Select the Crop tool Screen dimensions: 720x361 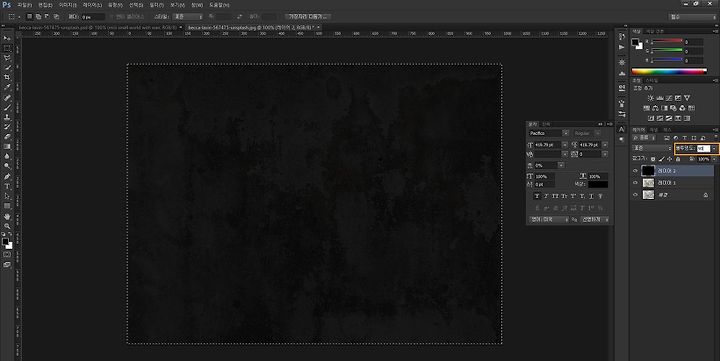(x=7, y=77)
